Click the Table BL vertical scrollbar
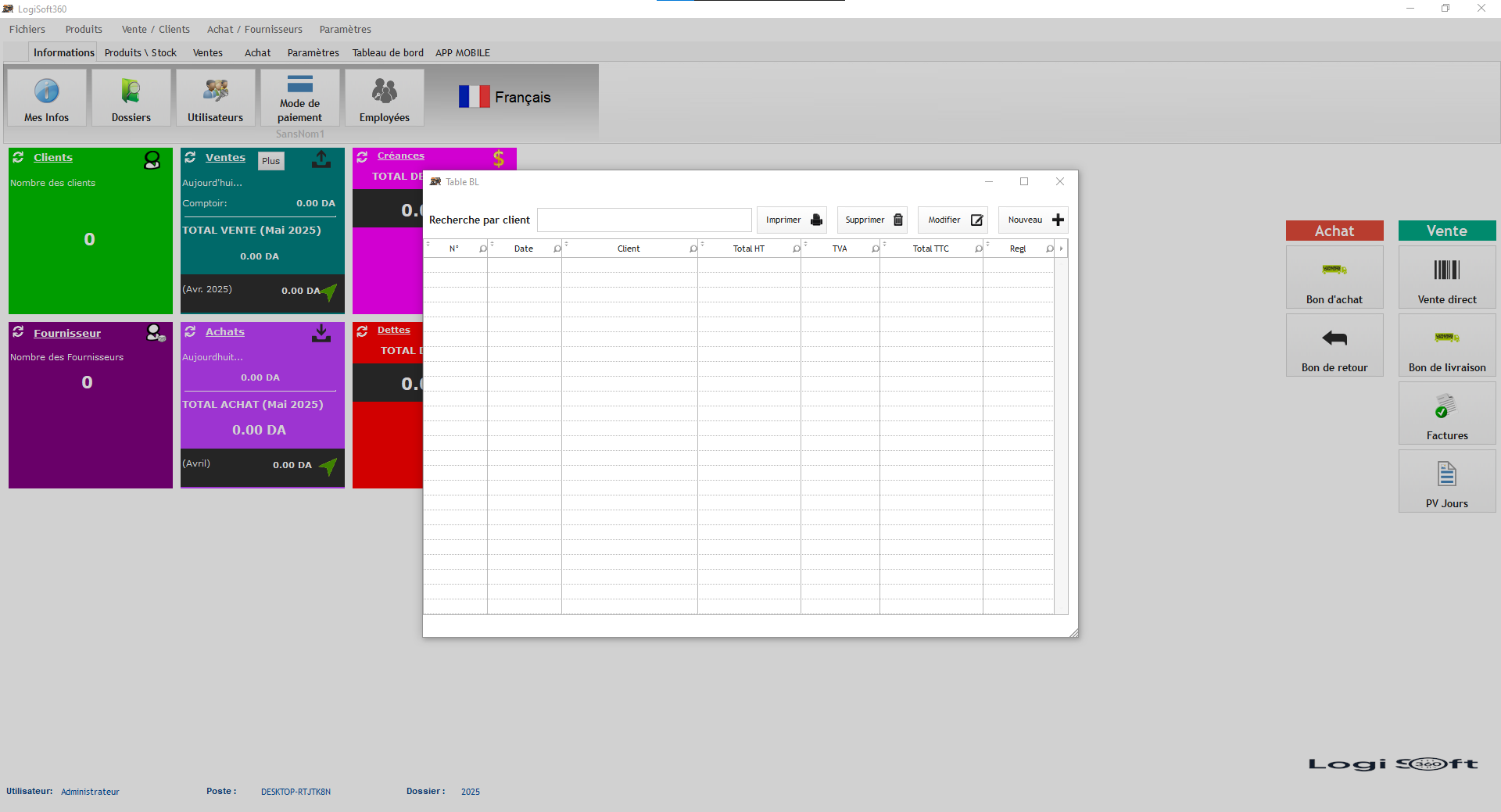Viewport: 1501px width, 812px height. 1061,430
